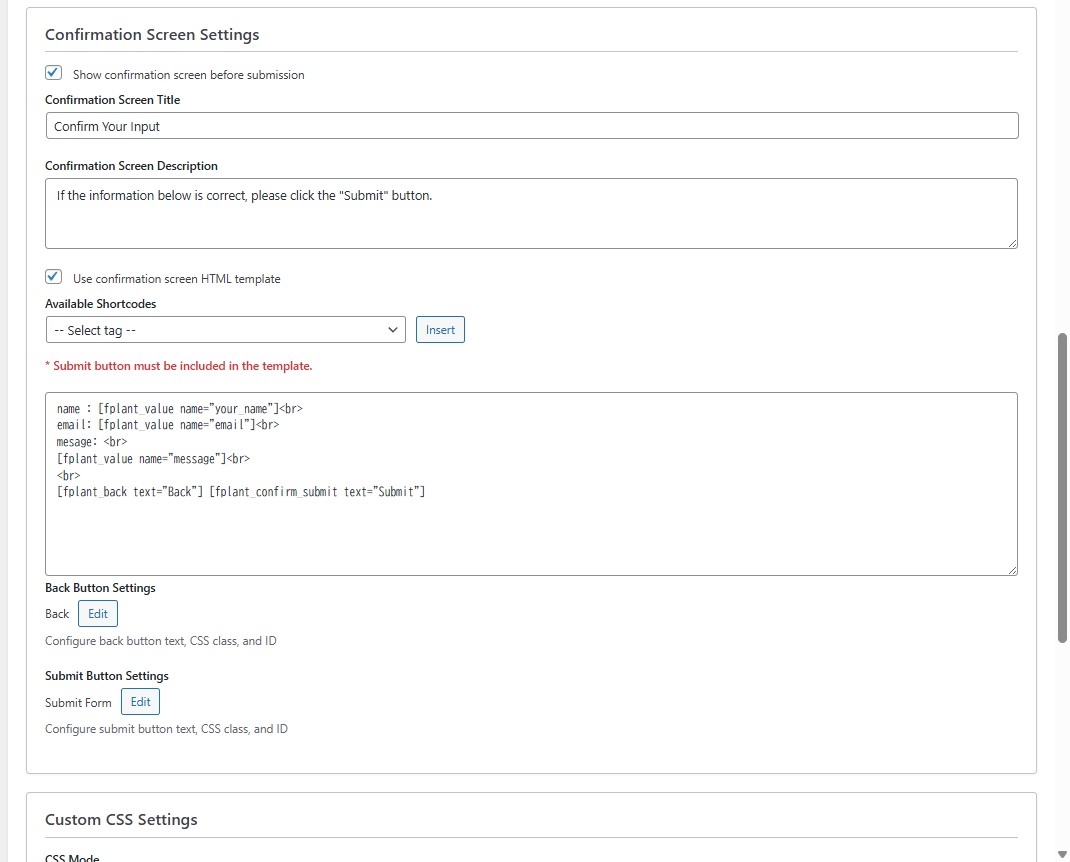The height and width of the screenshot is (862, 1070).
Task: Click the red submit button warning text
Action: 179,366
